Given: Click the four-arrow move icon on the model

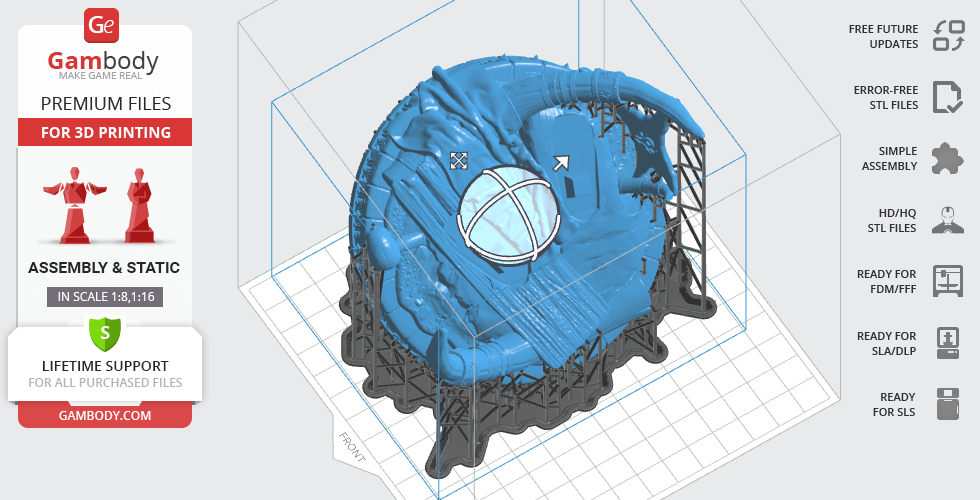Looking at the screenshot, I should [x=459, y=160].
